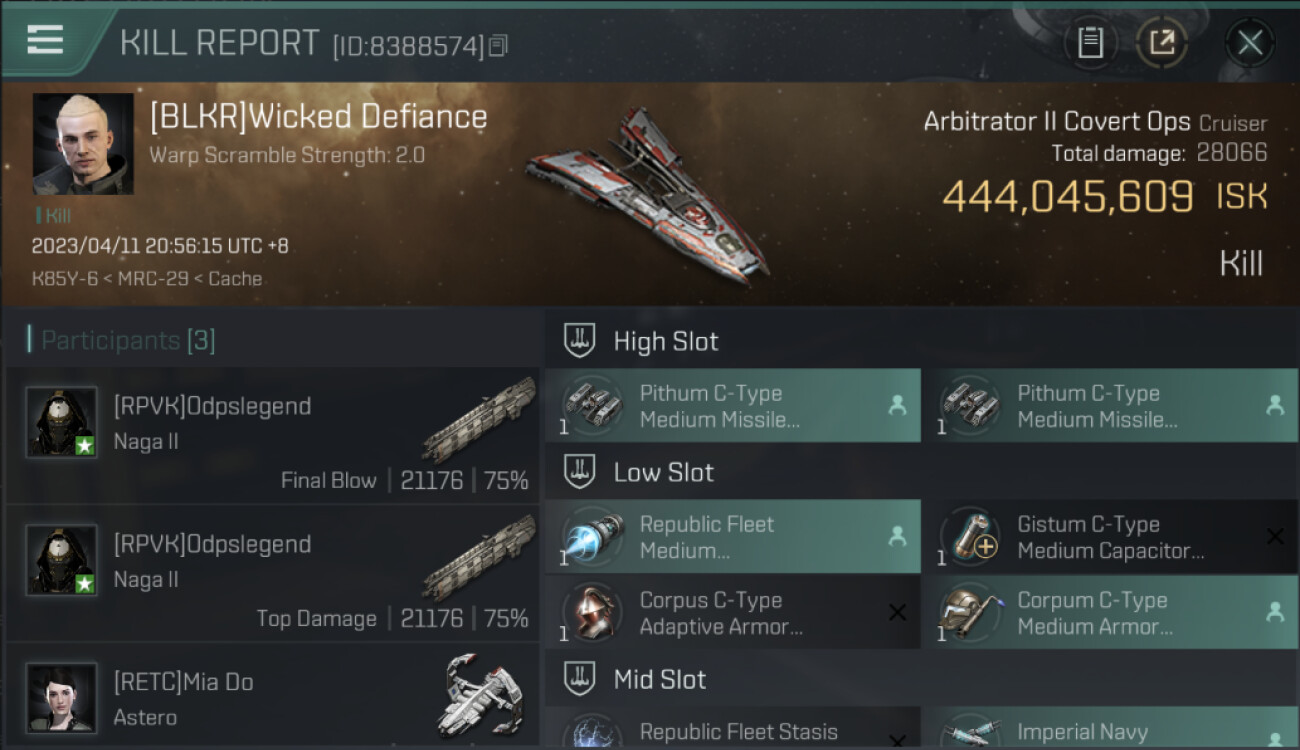Open Wicked Defiance's pilot portrait
The width and height of the screenshot is (1300, 750).
pyautogui.click(x=83, y=144)
